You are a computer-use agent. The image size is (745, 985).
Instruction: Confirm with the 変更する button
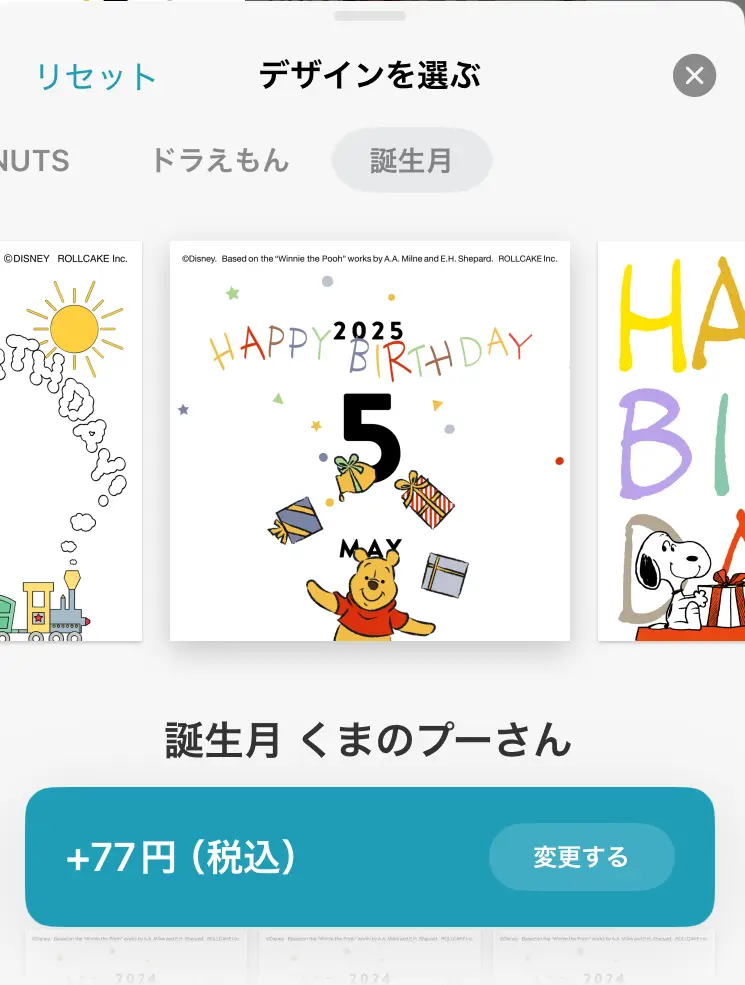click(582, 857)
